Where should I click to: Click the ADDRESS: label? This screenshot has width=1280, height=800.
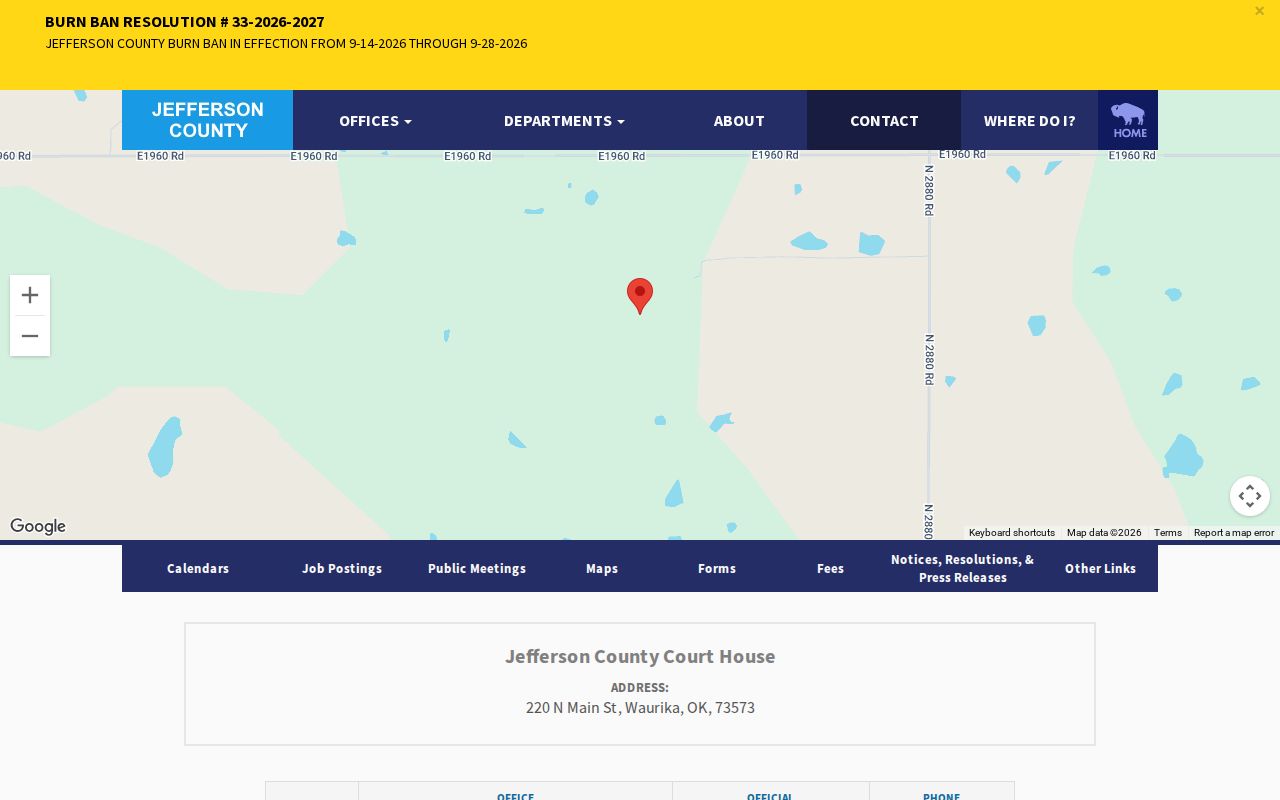[640, 687]
